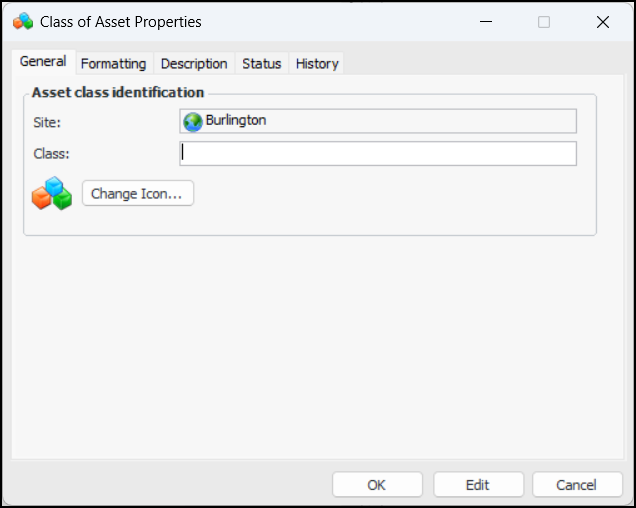Minimize the properties dialog window
The height and width of the screenshot is (508, 636).
pos(485,21)
